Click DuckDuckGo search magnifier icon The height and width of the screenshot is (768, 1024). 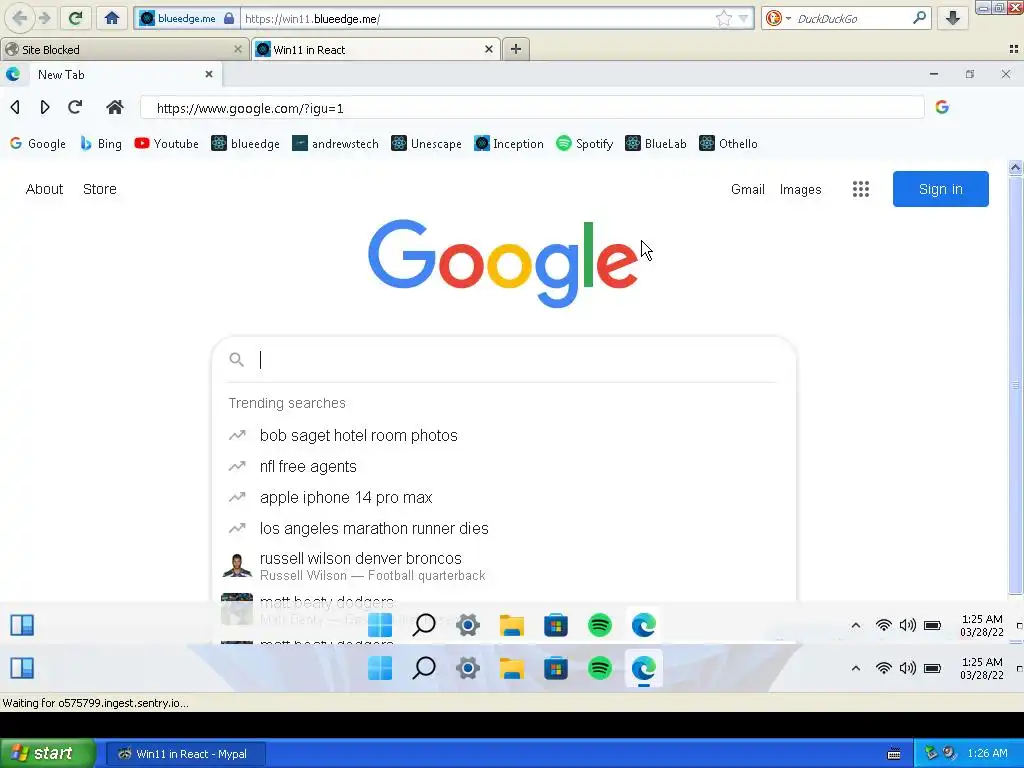tap(919, 18)
